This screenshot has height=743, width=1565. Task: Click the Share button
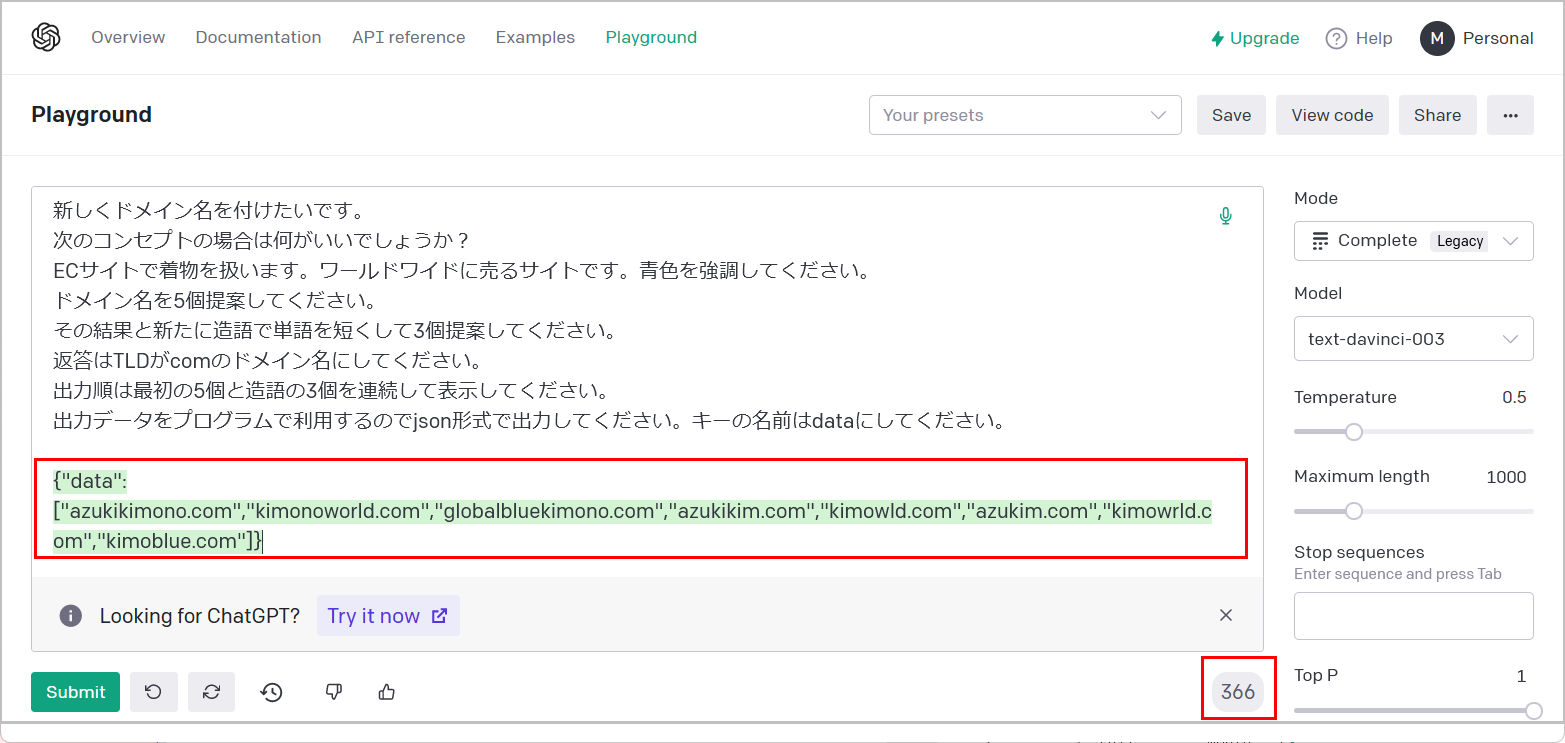(1437, 115)
